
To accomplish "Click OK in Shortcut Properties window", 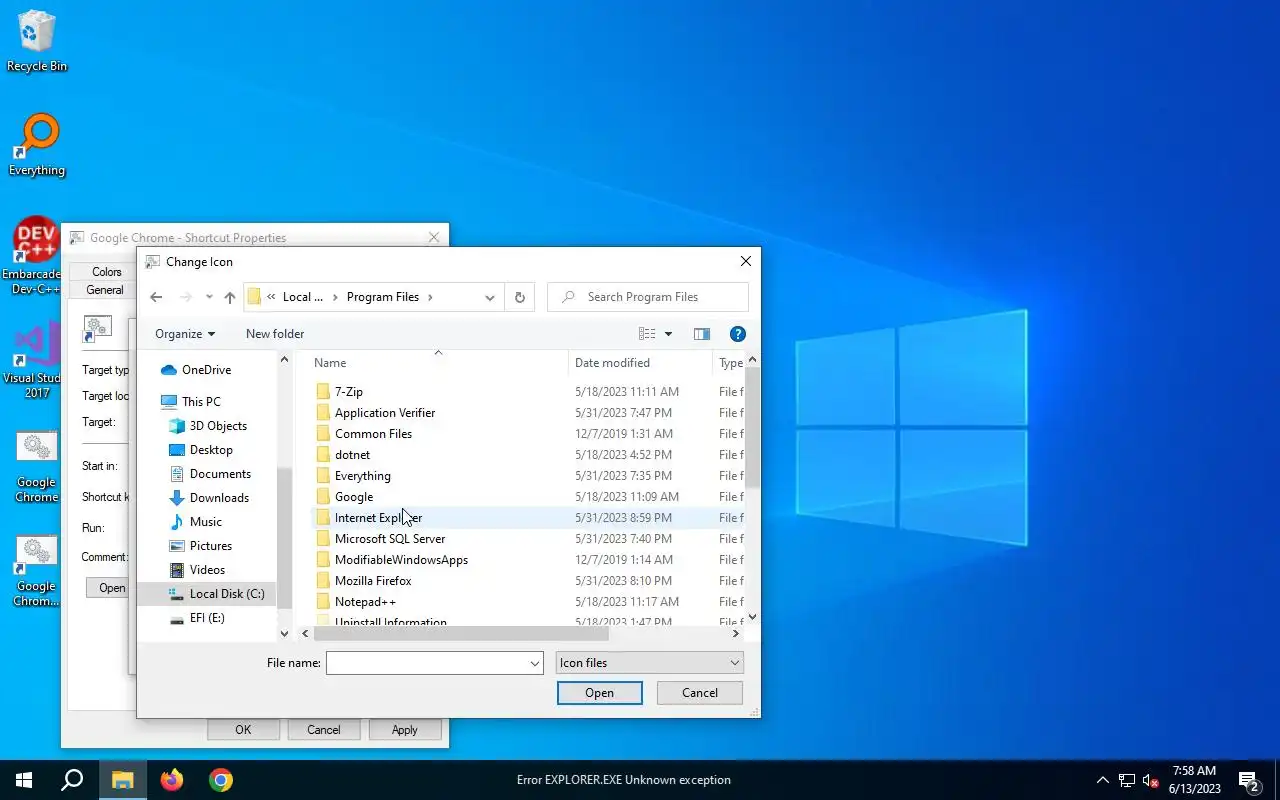I will point(243,730).
